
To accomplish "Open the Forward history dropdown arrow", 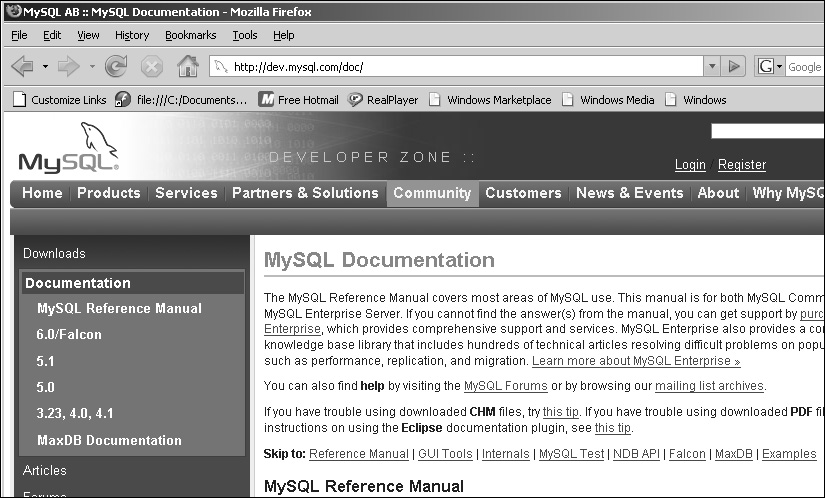I will (92, 67).
